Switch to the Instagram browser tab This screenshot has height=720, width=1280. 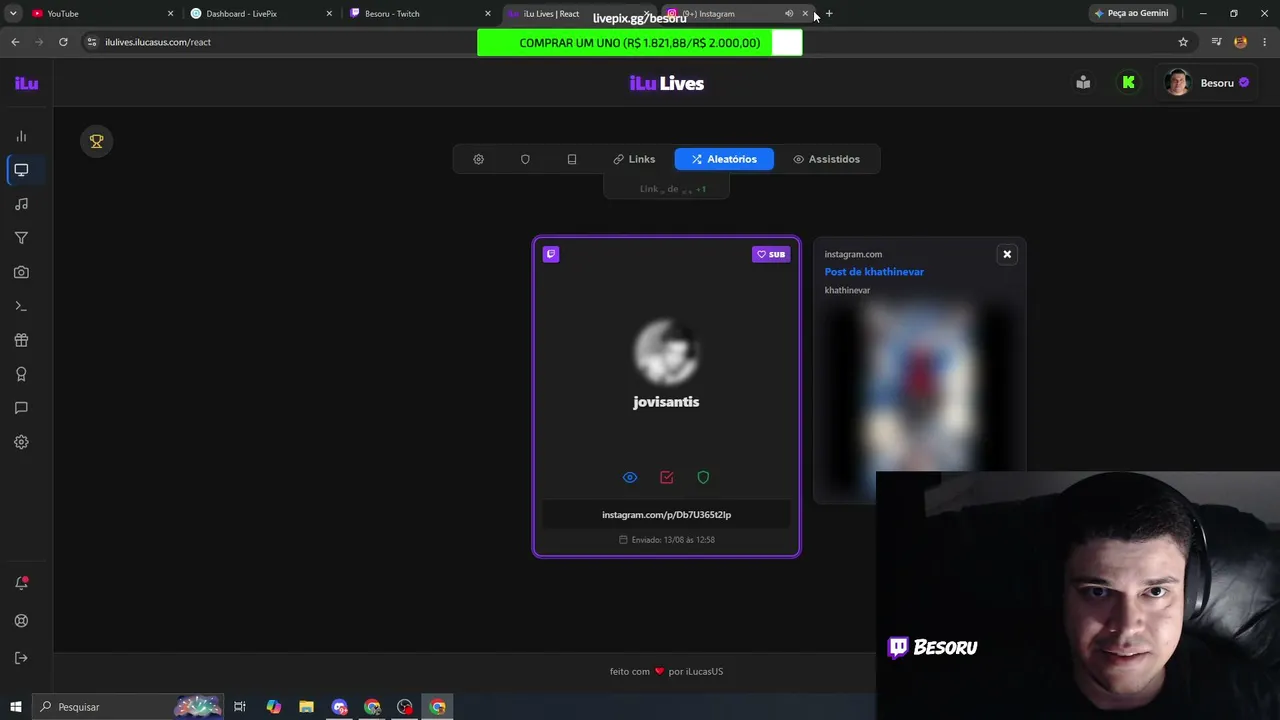point(733,14)
